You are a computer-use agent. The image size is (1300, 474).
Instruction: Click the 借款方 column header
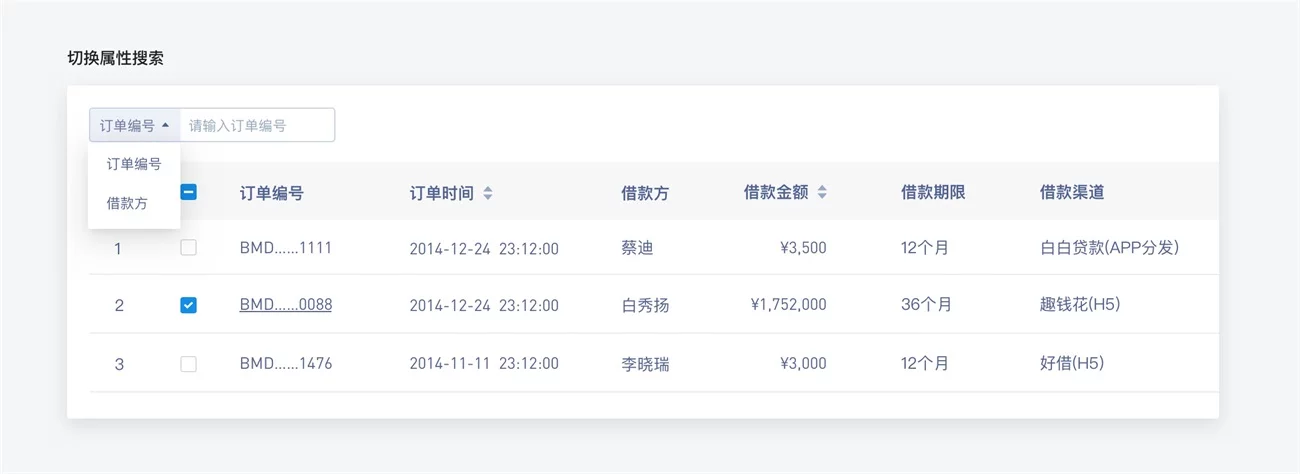[644, 193]
